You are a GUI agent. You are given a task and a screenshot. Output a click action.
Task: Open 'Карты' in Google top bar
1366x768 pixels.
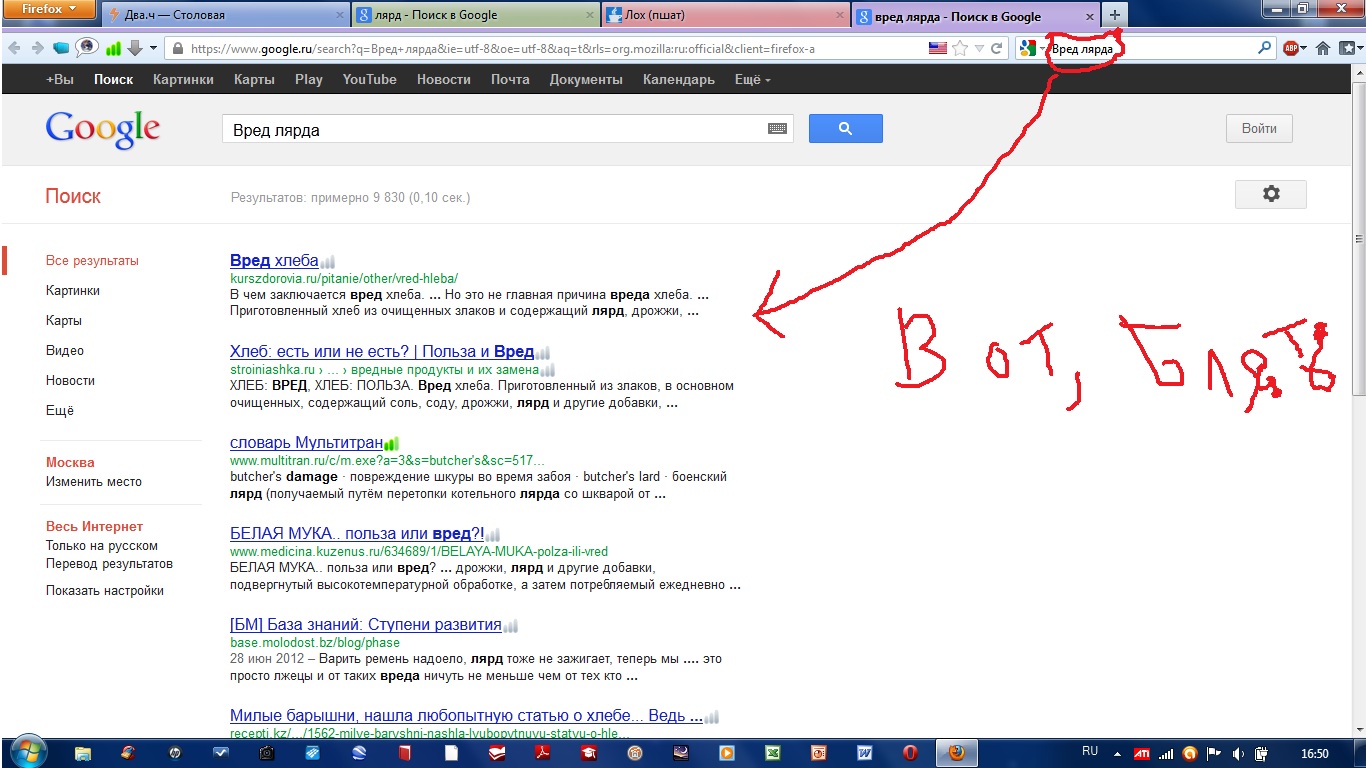point(254,79)
